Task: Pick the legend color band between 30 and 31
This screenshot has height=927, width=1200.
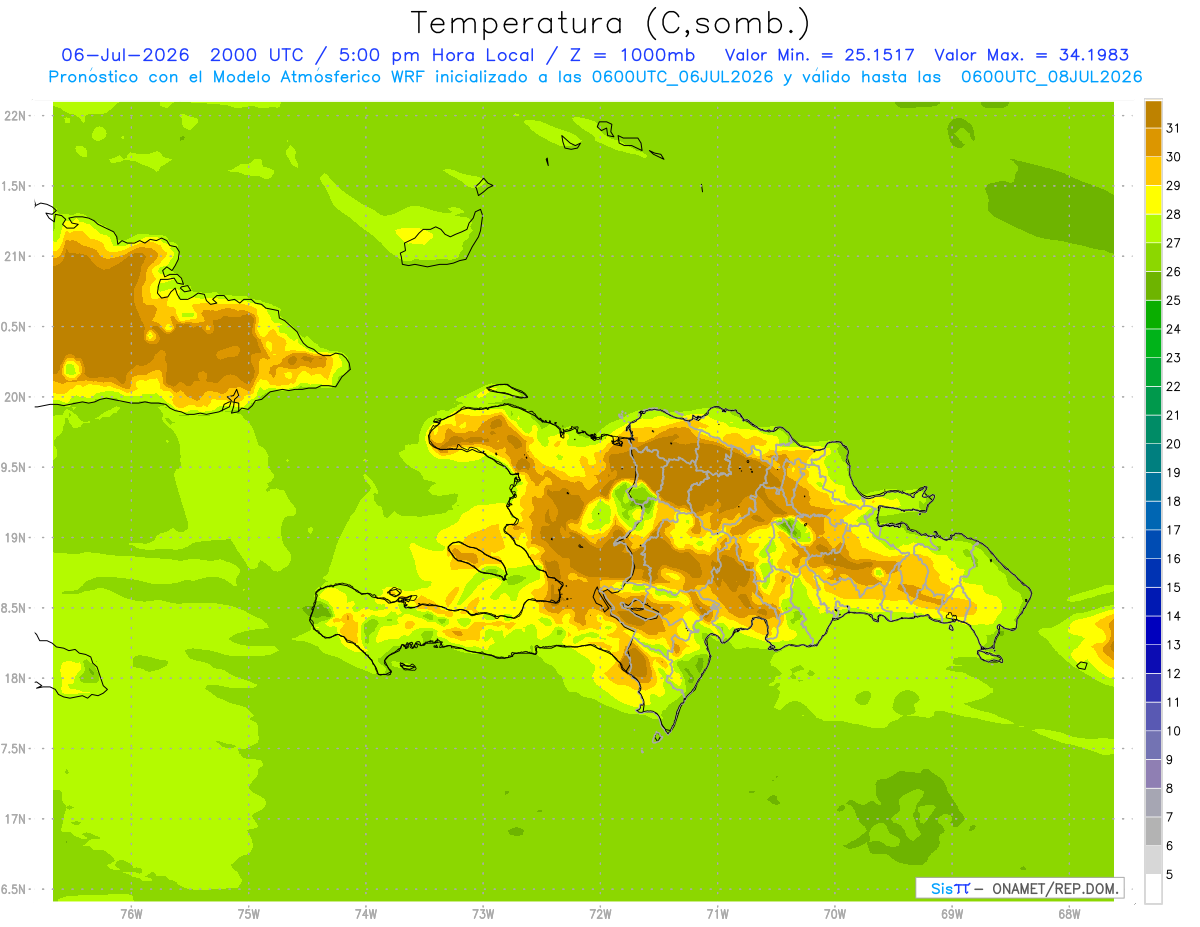Action: coord(1153,143)
